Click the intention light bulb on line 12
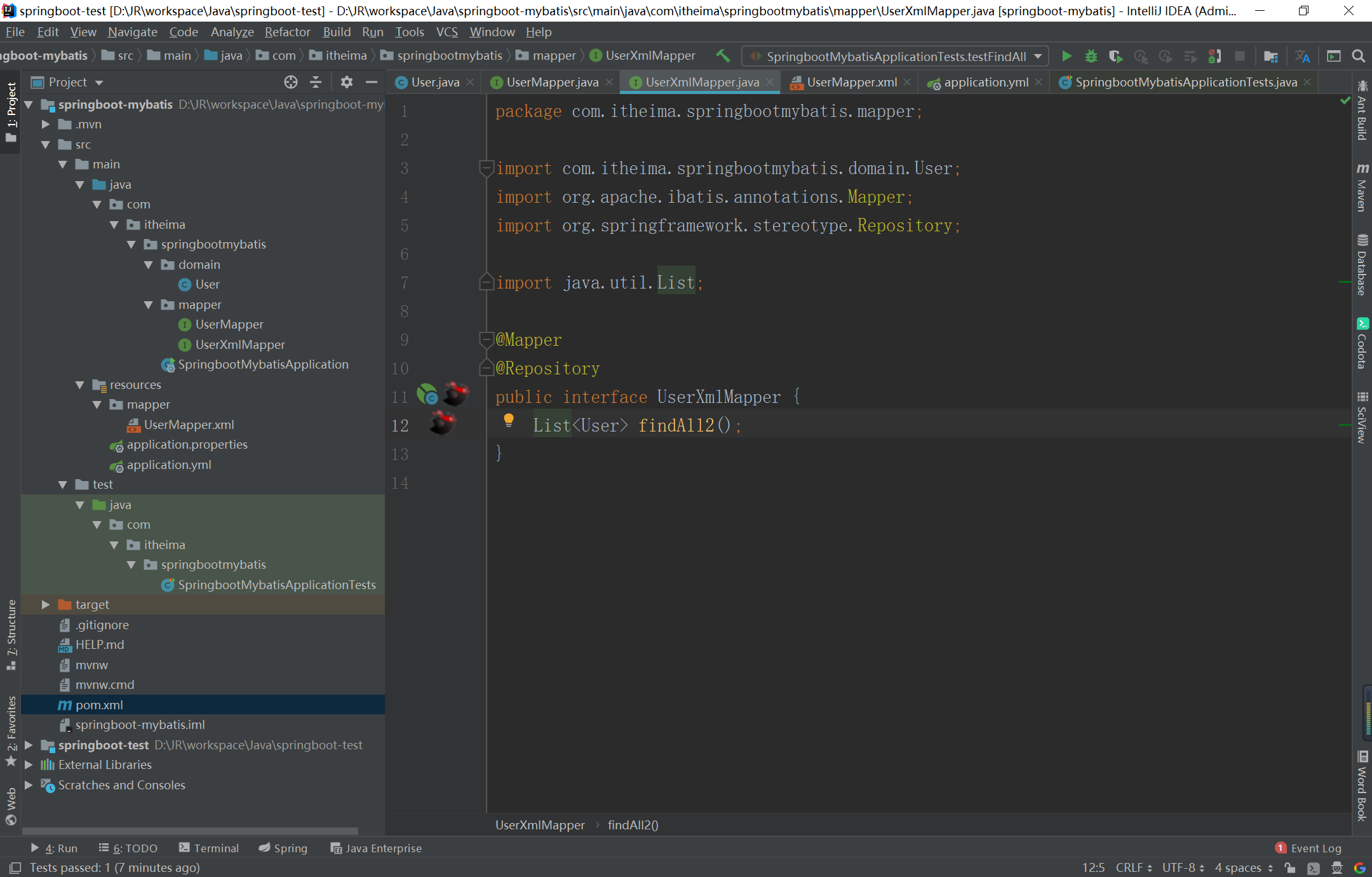 click(509, 419)
